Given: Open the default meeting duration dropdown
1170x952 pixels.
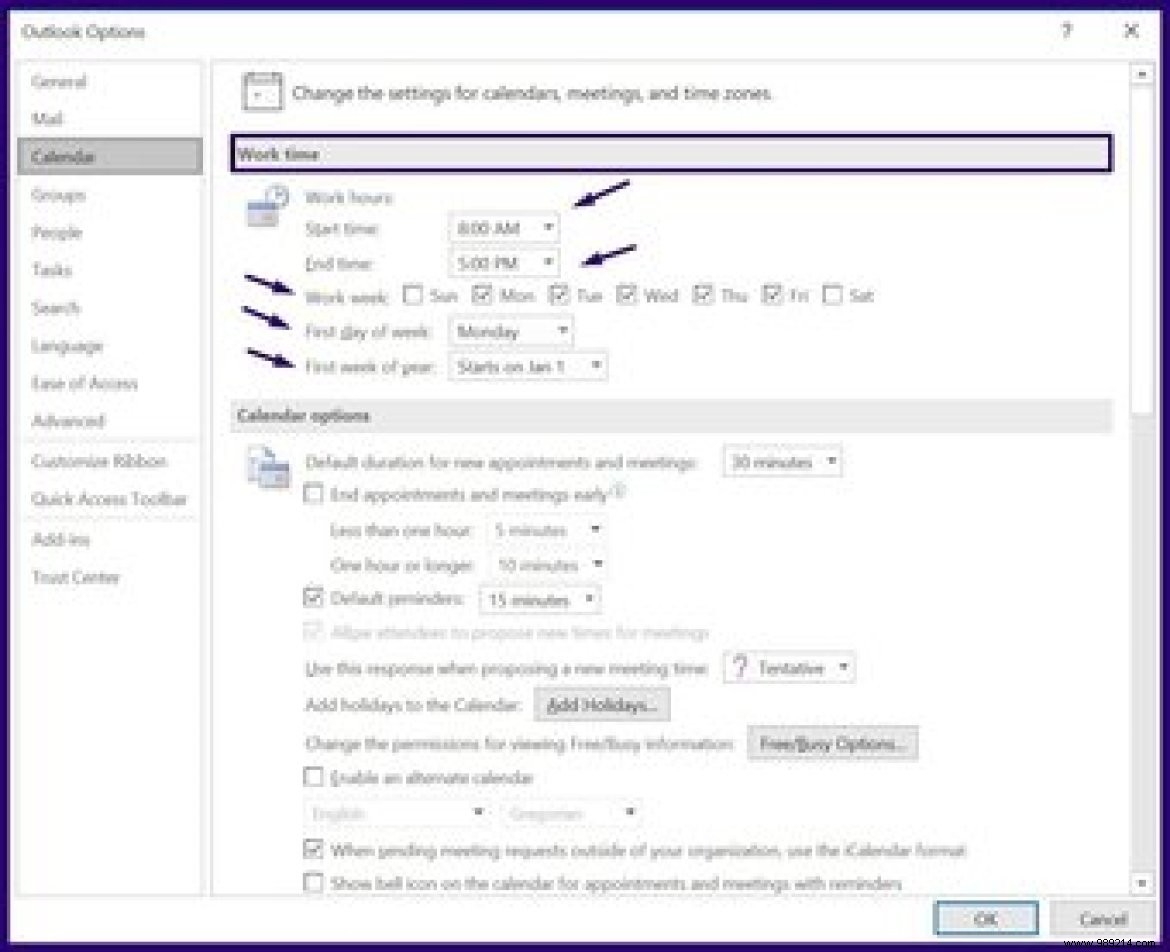Looking at the screenshot, I should pyautogui.click(x=833, y=461).
